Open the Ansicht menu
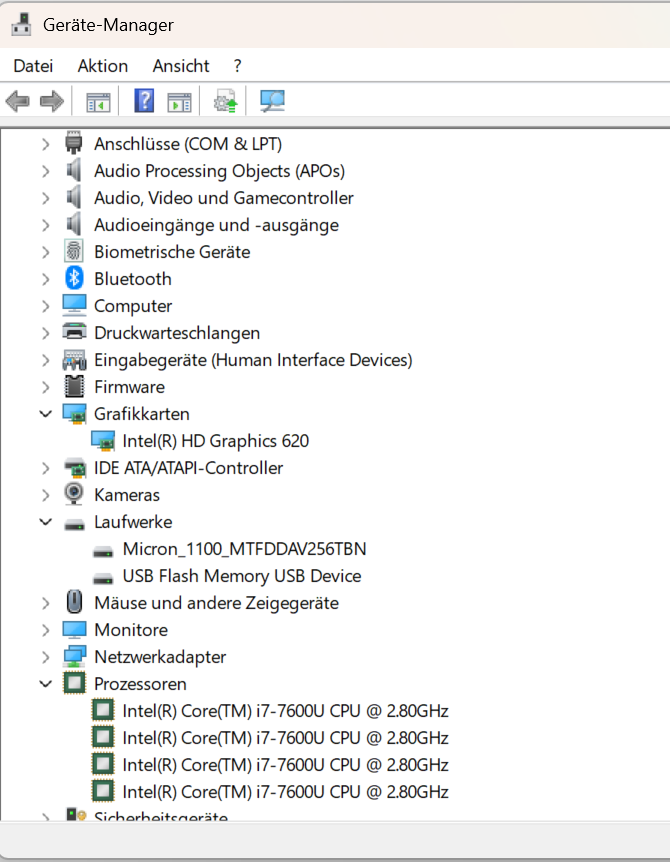The height and width of the screenshot is (862, 670). [181, 66]
